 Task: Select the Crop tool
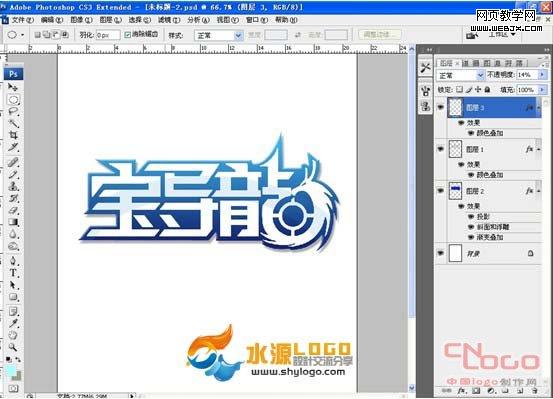(x=13, y=135)
